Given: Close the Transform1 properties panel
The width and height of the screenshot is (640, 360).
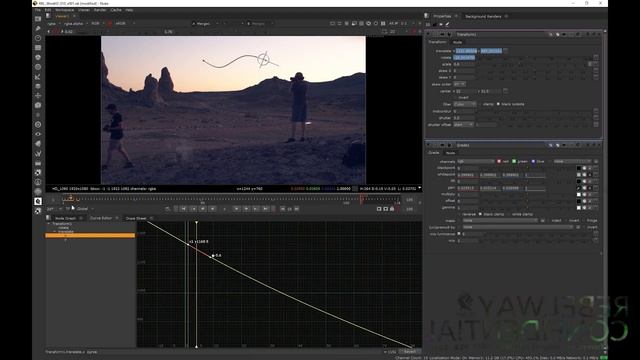Looking at the screenshot, I should coord(599,35).
